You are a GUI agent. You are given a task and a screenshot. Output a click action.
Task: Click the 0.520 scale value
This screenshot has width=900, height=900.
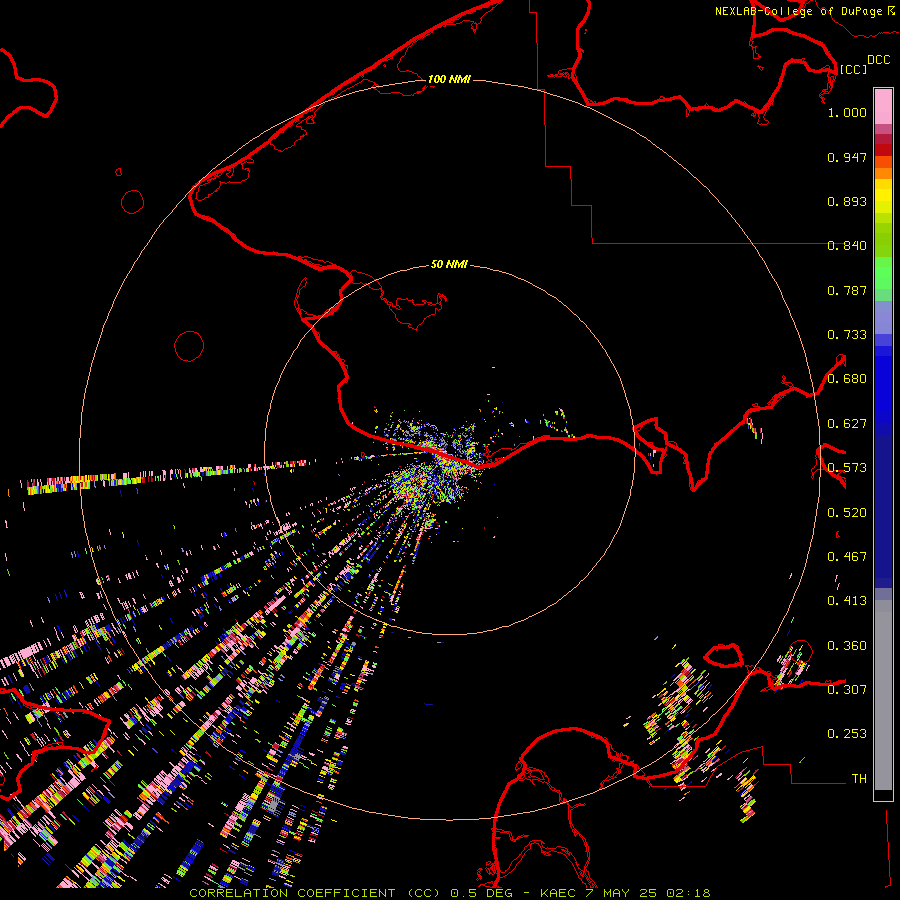pyautogui.click(x=847, y=513)
